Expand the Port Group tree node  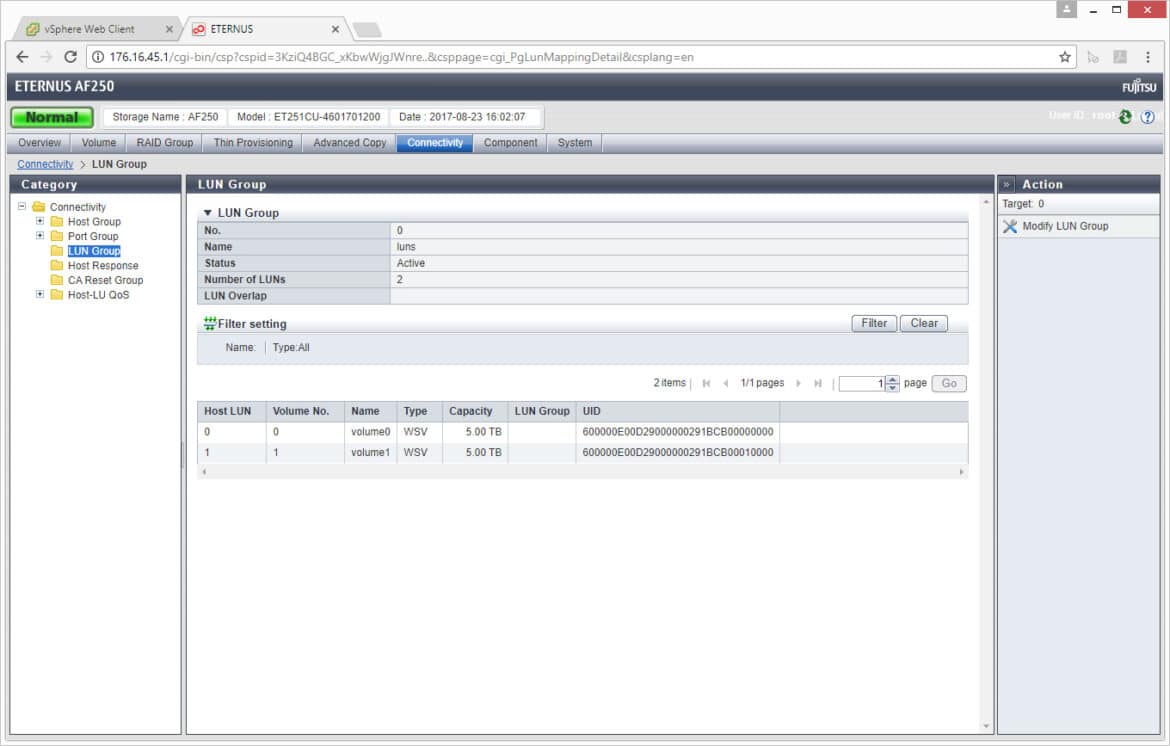point(40,235)
